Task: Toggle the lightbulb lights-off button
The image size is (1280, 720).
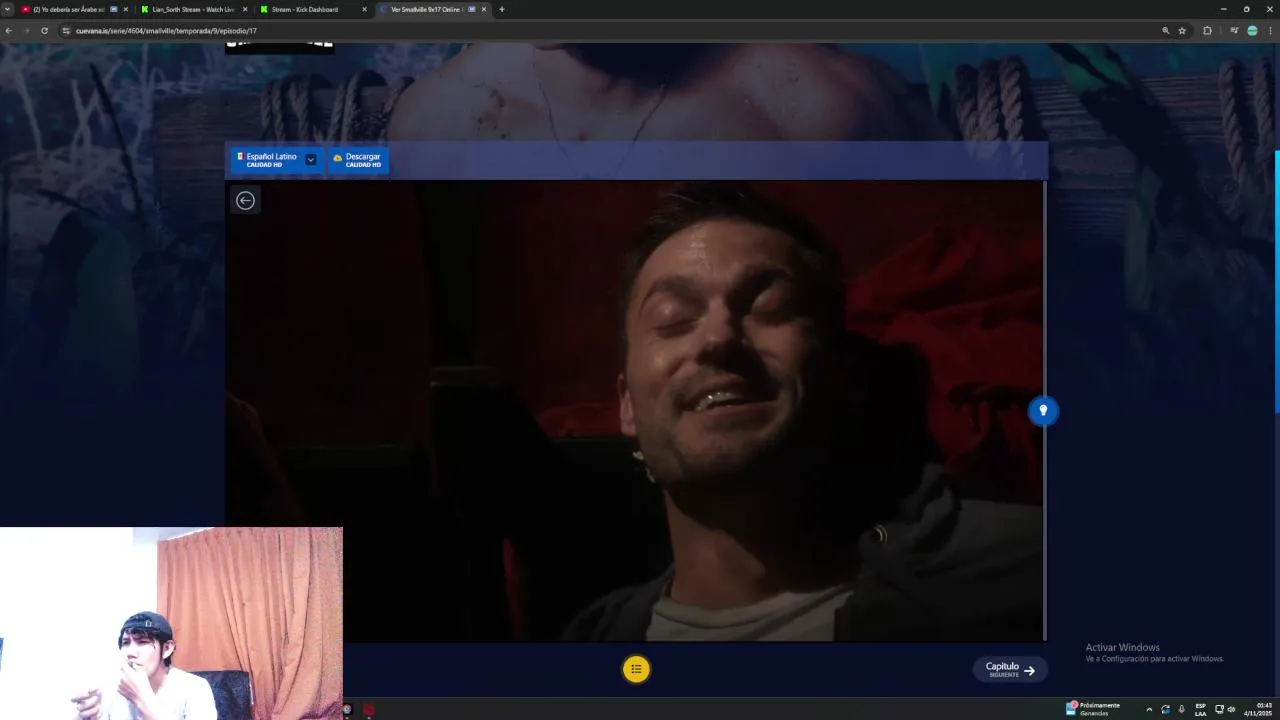Action: tap(1043, 410)
